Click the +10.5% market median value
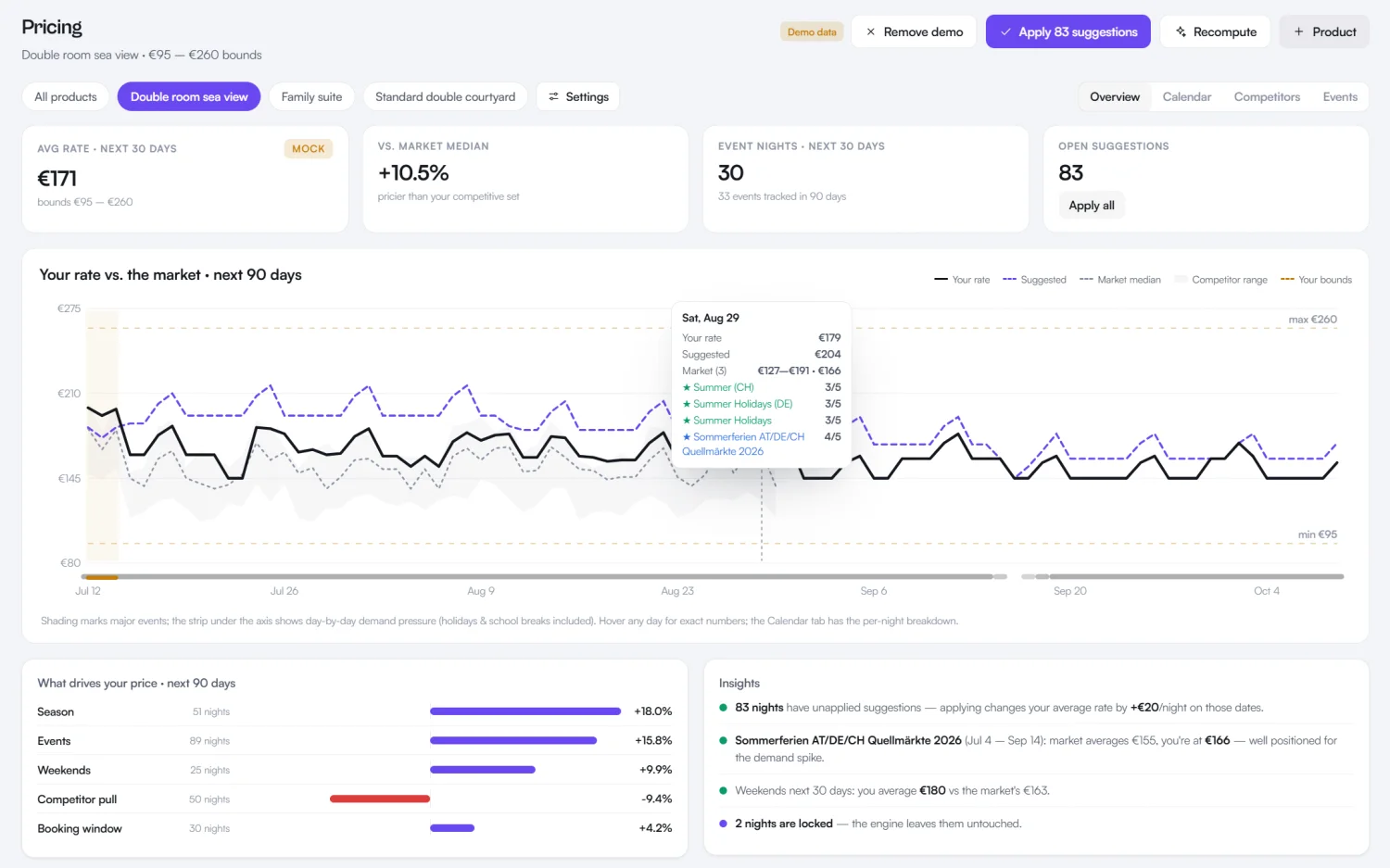This screenshot has width=1390, height=868. pos(413,173)
